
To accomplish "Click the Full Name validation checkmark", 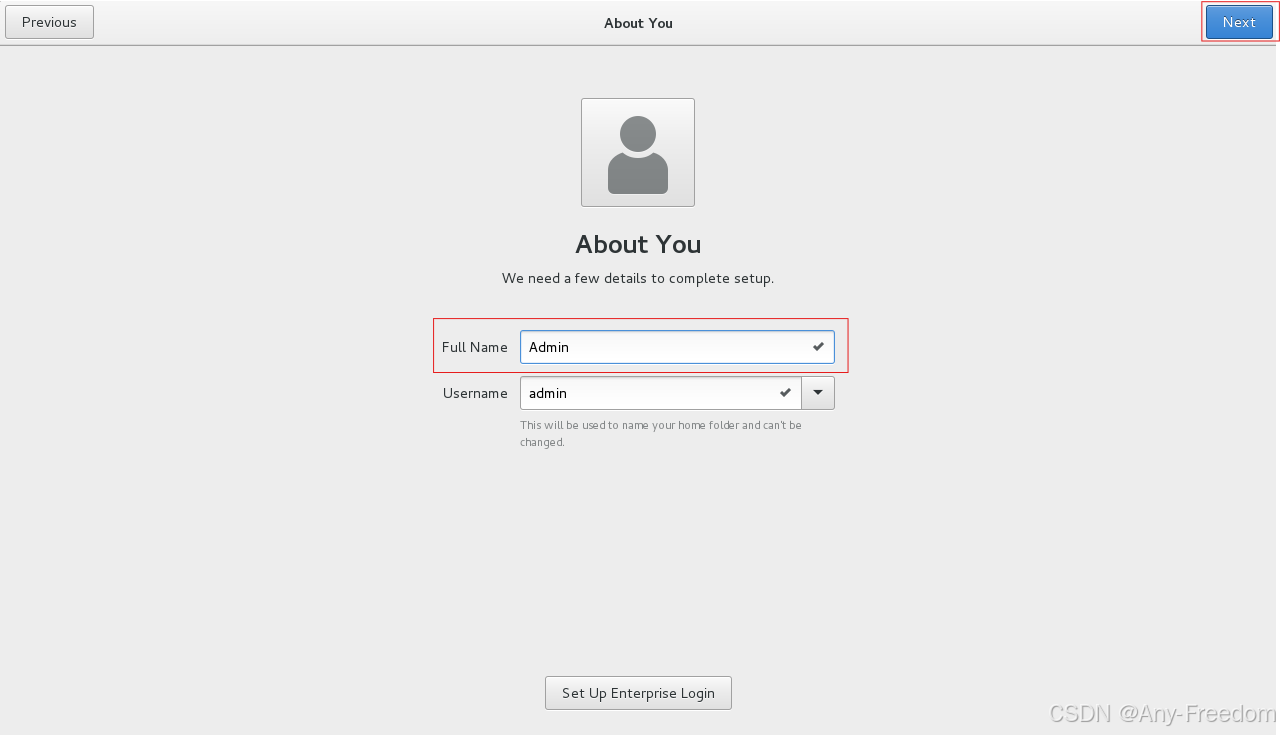I will click(x=818, y=347).
